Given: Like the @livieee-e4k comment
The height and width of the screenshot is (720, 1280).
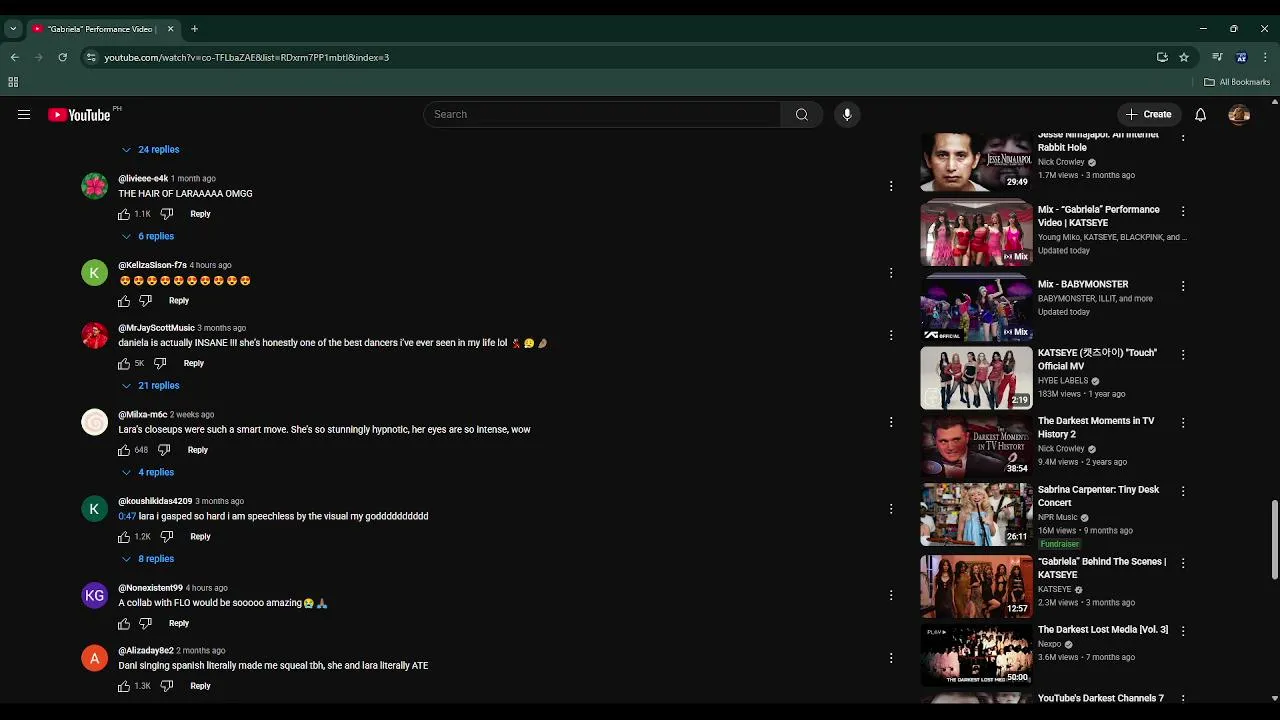Looking at the screenshot, I should click(124, 214).
